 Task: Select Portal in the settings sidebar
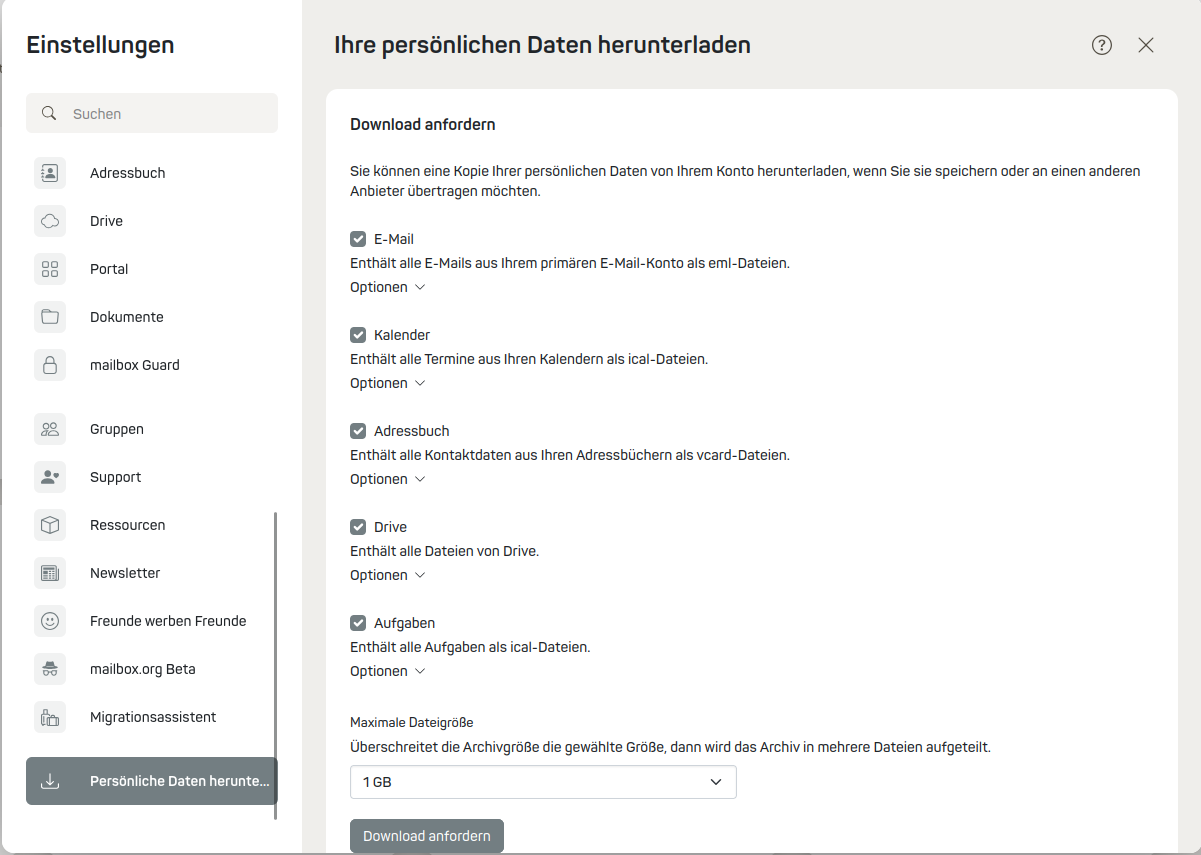click(152, 269)
